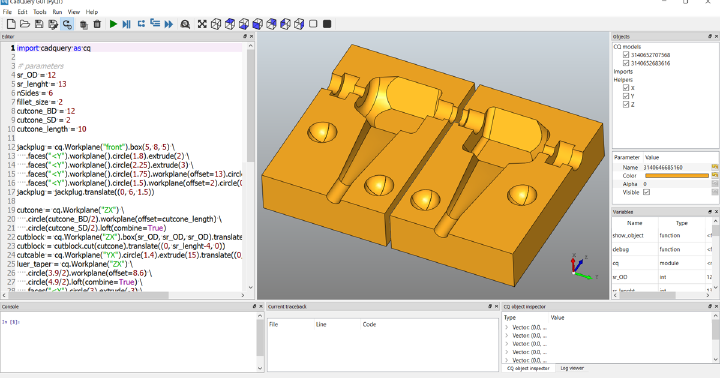This screenshot has height=378, width=720.
Task: Expand the first Vector row in inspector
Action: coord(507,327)
